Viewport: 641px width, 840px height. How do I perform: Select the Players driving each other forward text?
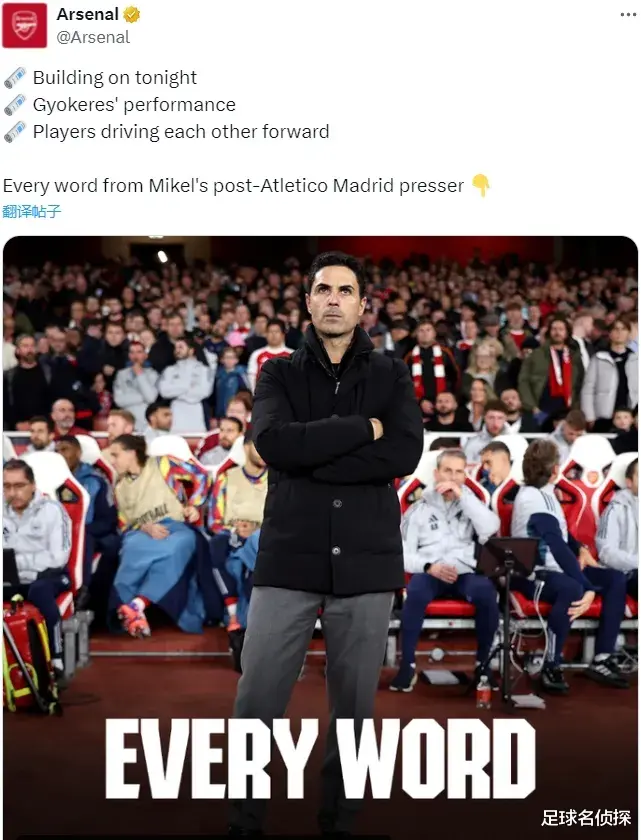click(x=181, y=132)
